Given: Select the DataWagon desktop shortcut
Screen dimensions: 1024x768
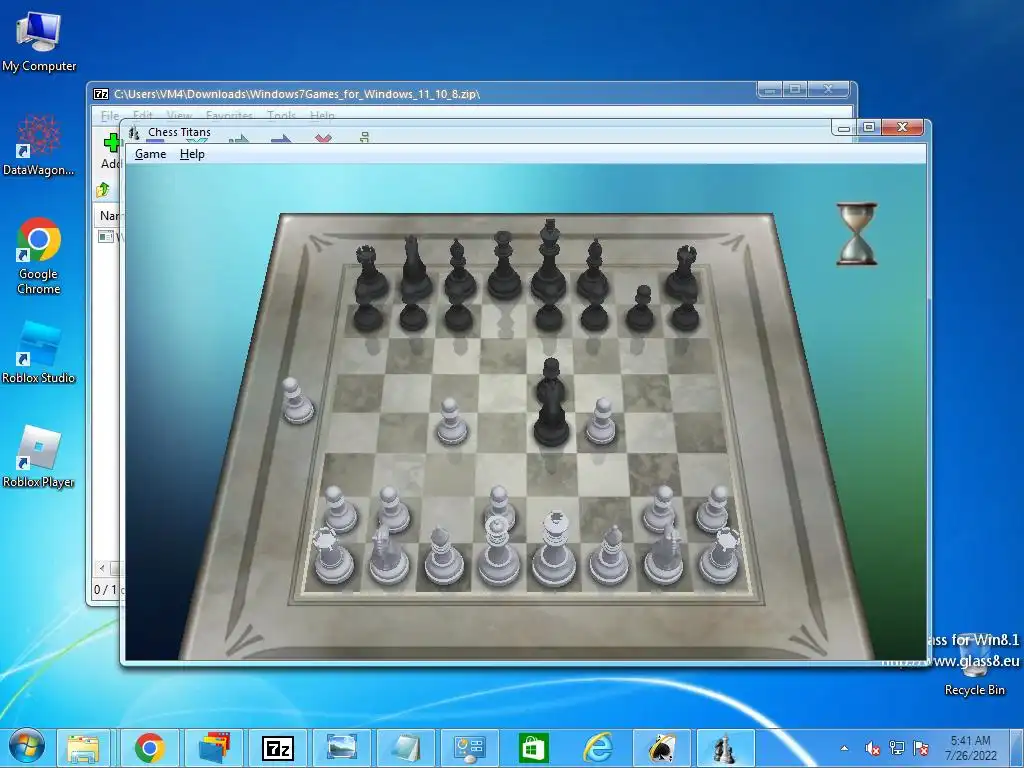Looking at the screenshot, I should coord(39,145).
